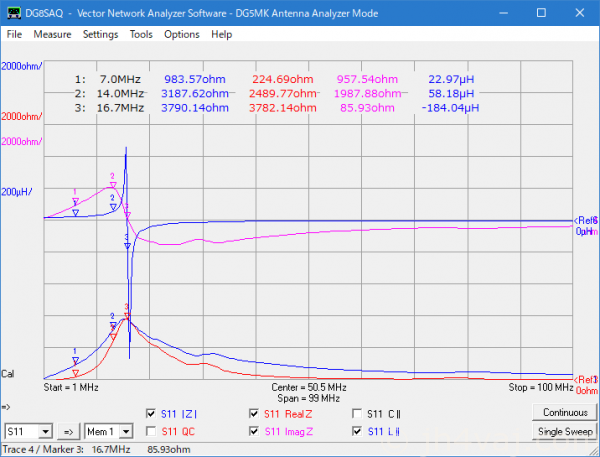
Task: Click the 58.18µH inductance value
Action: [x=451, y=93]
